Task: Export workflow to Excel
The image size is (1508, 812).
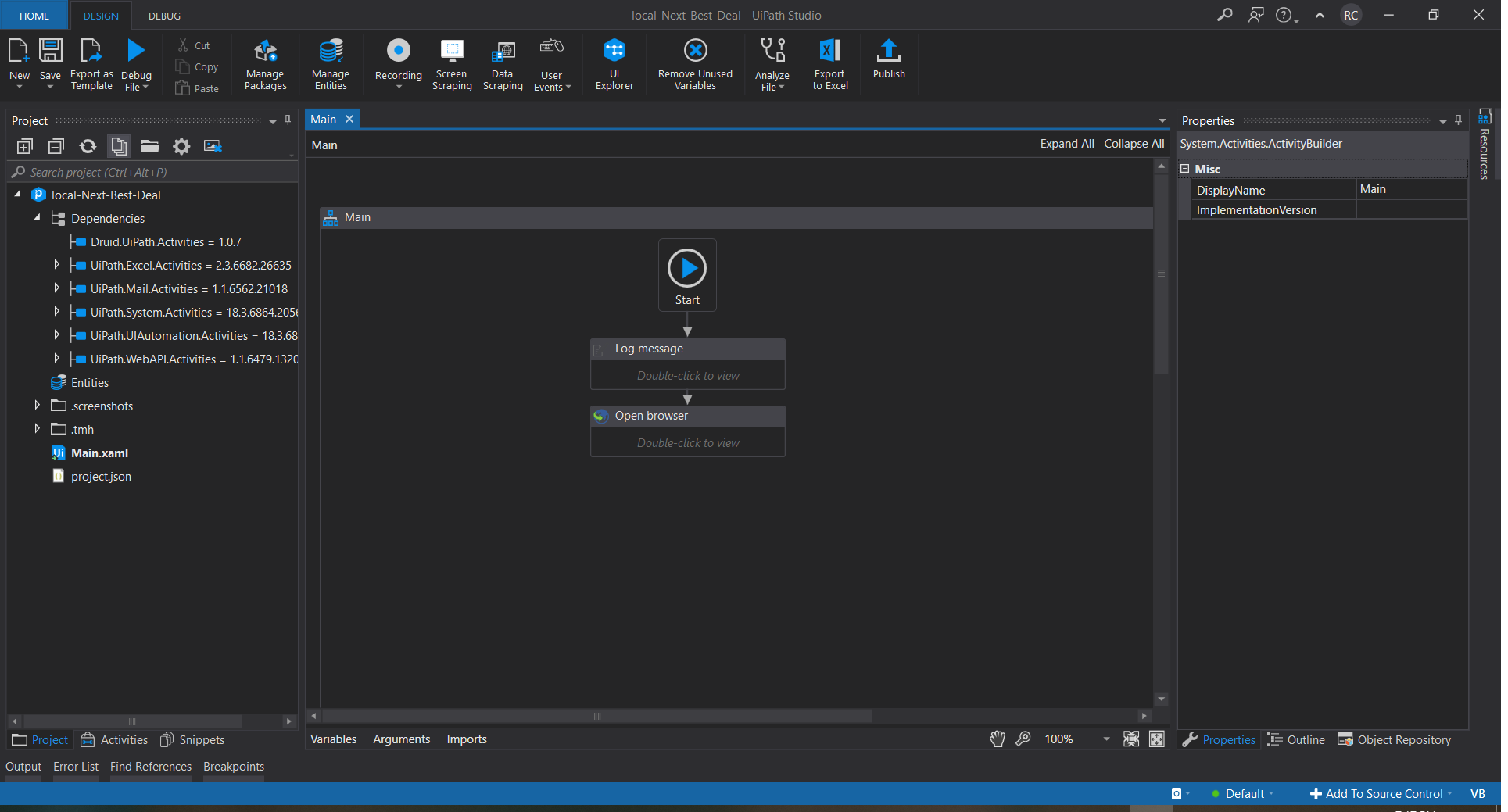Action: tap(830, 64)
